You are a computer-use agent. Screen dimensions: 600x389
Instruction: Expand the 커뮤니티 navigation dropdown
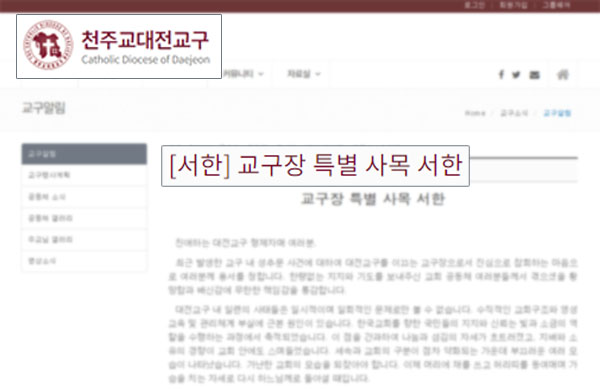pyautogui.click(x=243, y=74)
